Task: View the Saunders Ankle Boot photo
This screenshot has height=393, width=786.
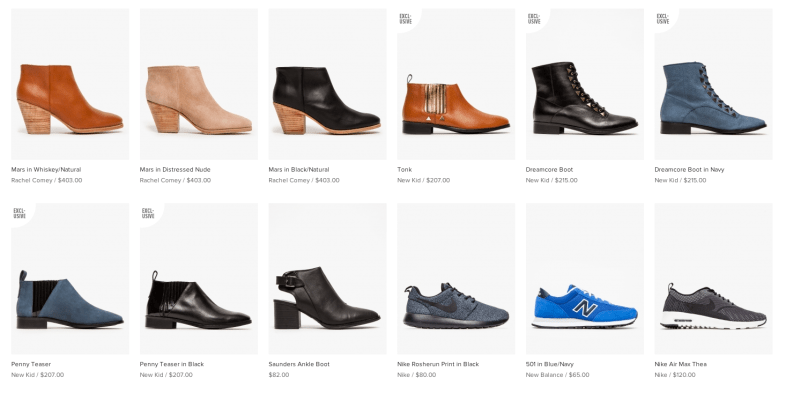Action: coord(327,279)
